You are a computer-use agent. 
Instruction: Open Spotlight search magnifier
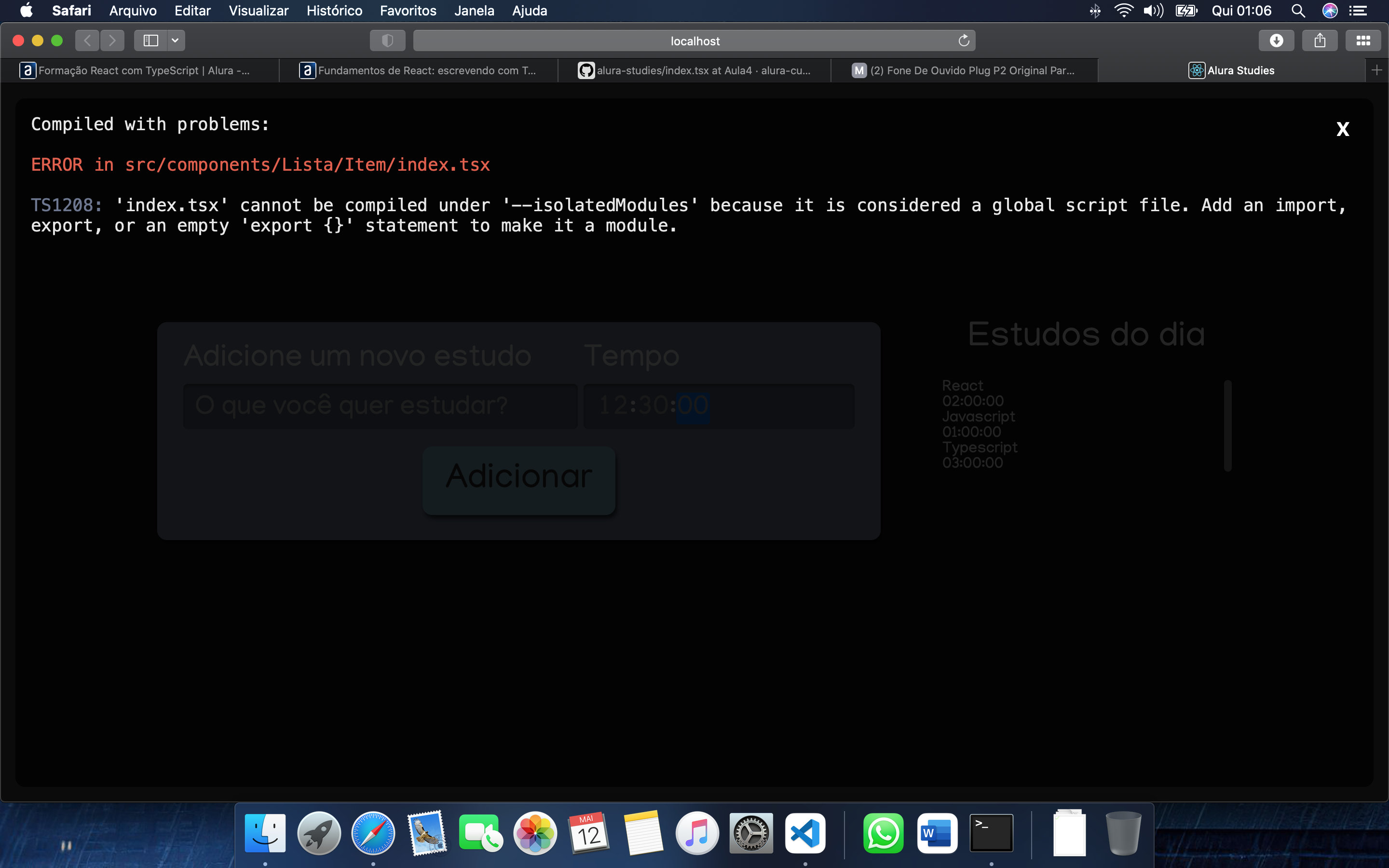(1298, 10)
